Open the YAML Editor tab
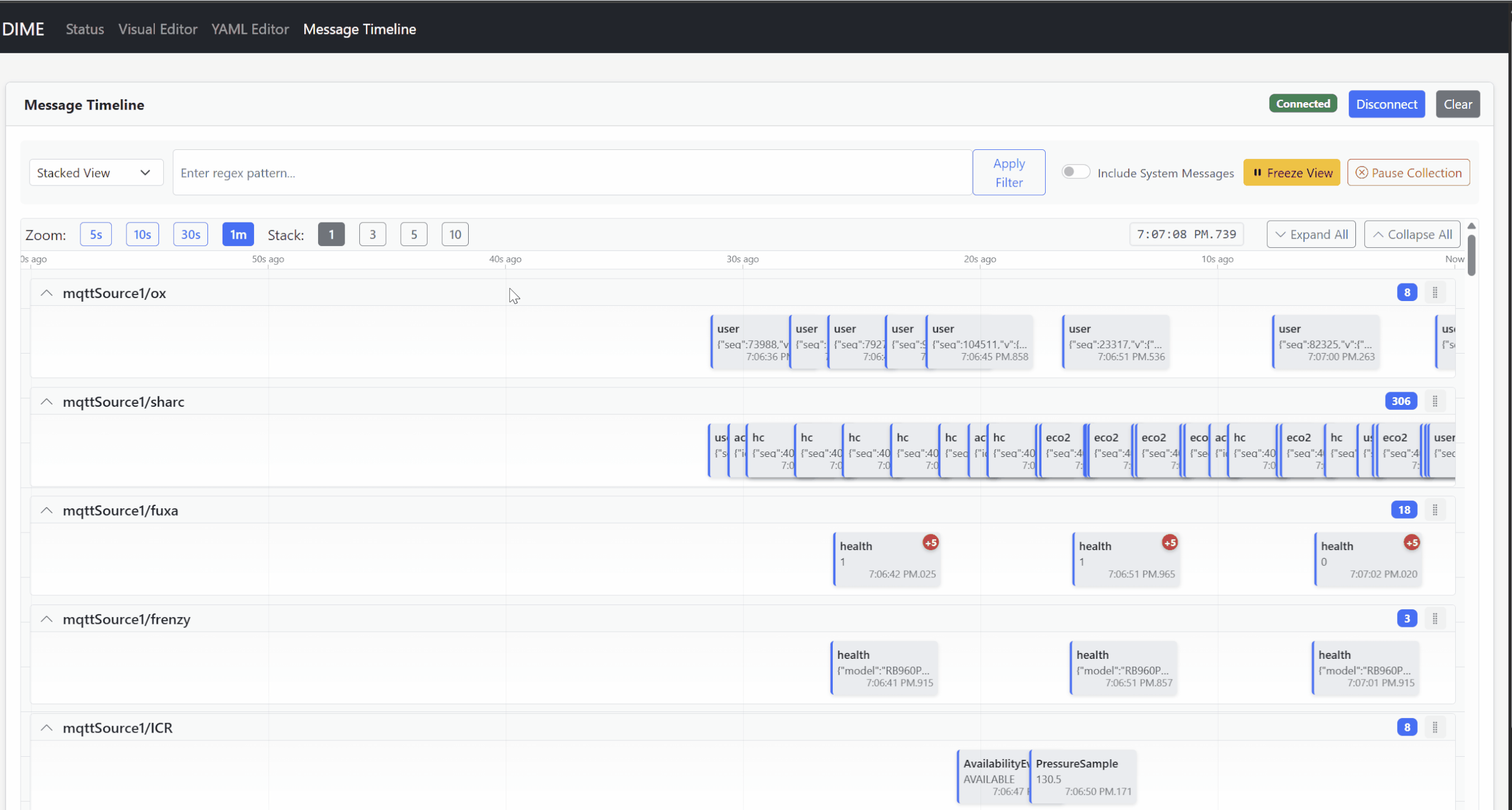Image resolution: width=1512 pixels, height=810 pixels. [250, 29]
